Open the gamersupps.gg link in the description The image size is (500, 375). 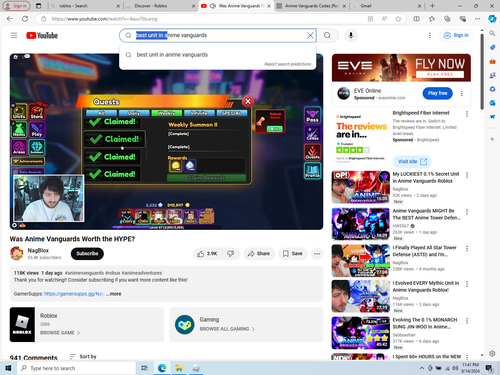pyautogui.click(x=74, y=294)
